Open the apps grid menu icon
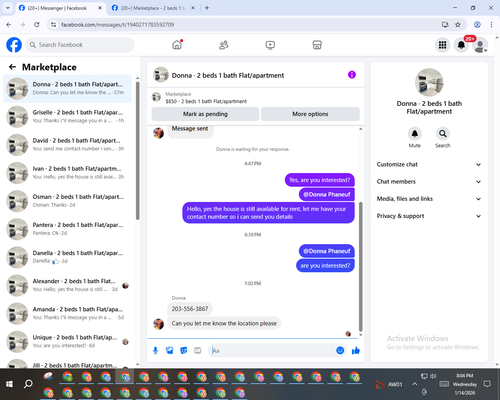 442,45
